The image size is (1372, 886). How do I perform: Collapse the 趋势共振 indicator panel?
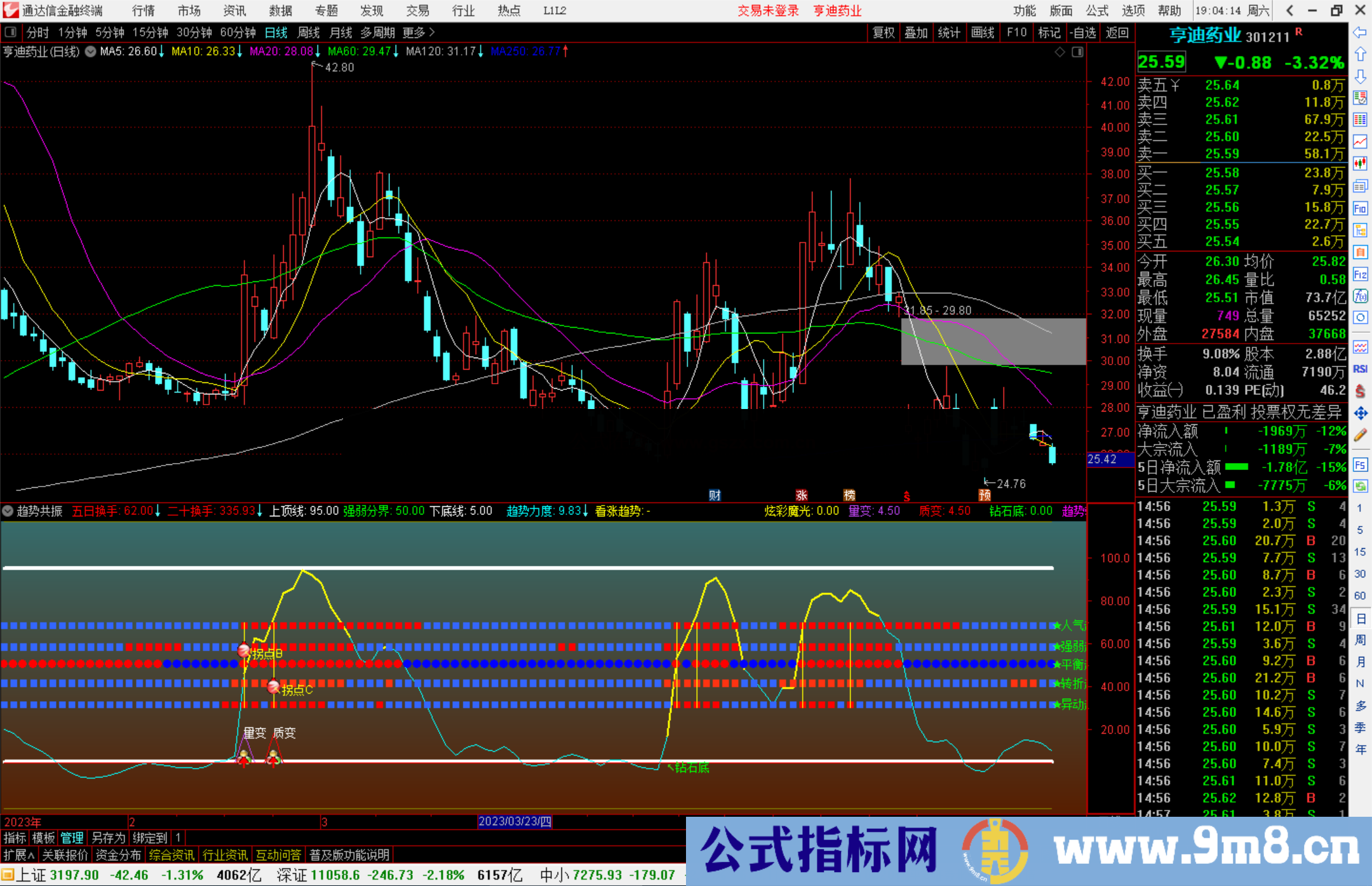tap(8, 511)
